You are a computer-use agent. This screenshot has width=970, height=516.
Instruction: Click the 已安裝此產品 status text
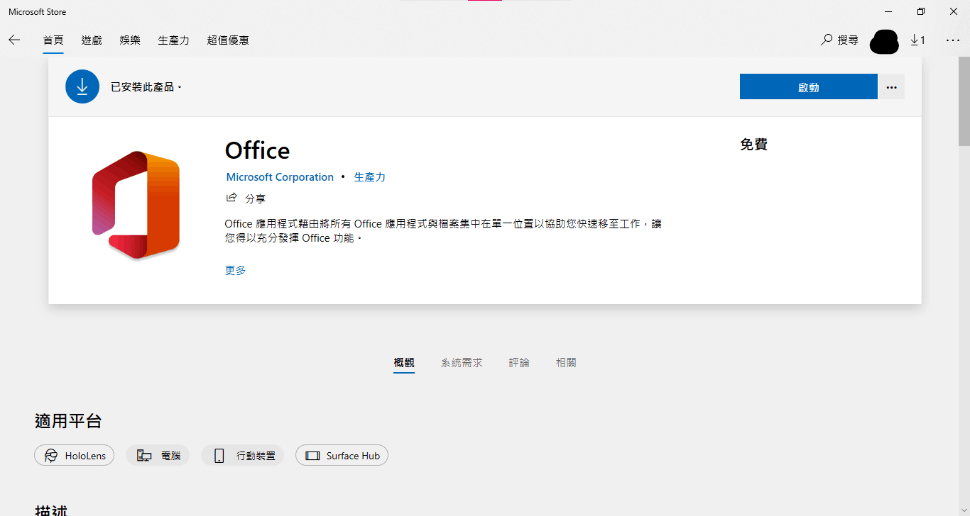click(145, 87)
